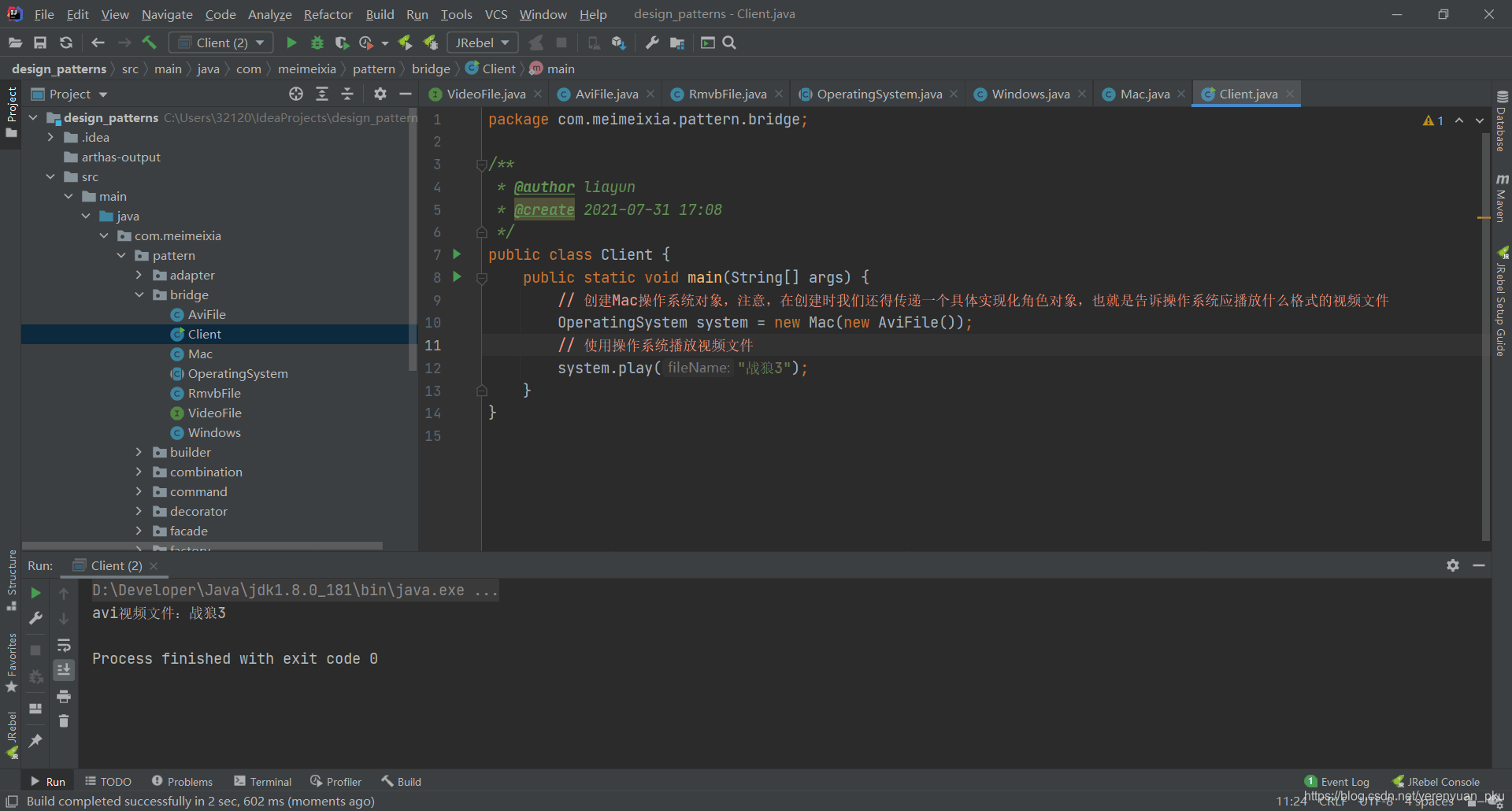This screenshot has width=1512, height=811.
Task: Toggle soft-wrap in Run console
Action: 64,645
